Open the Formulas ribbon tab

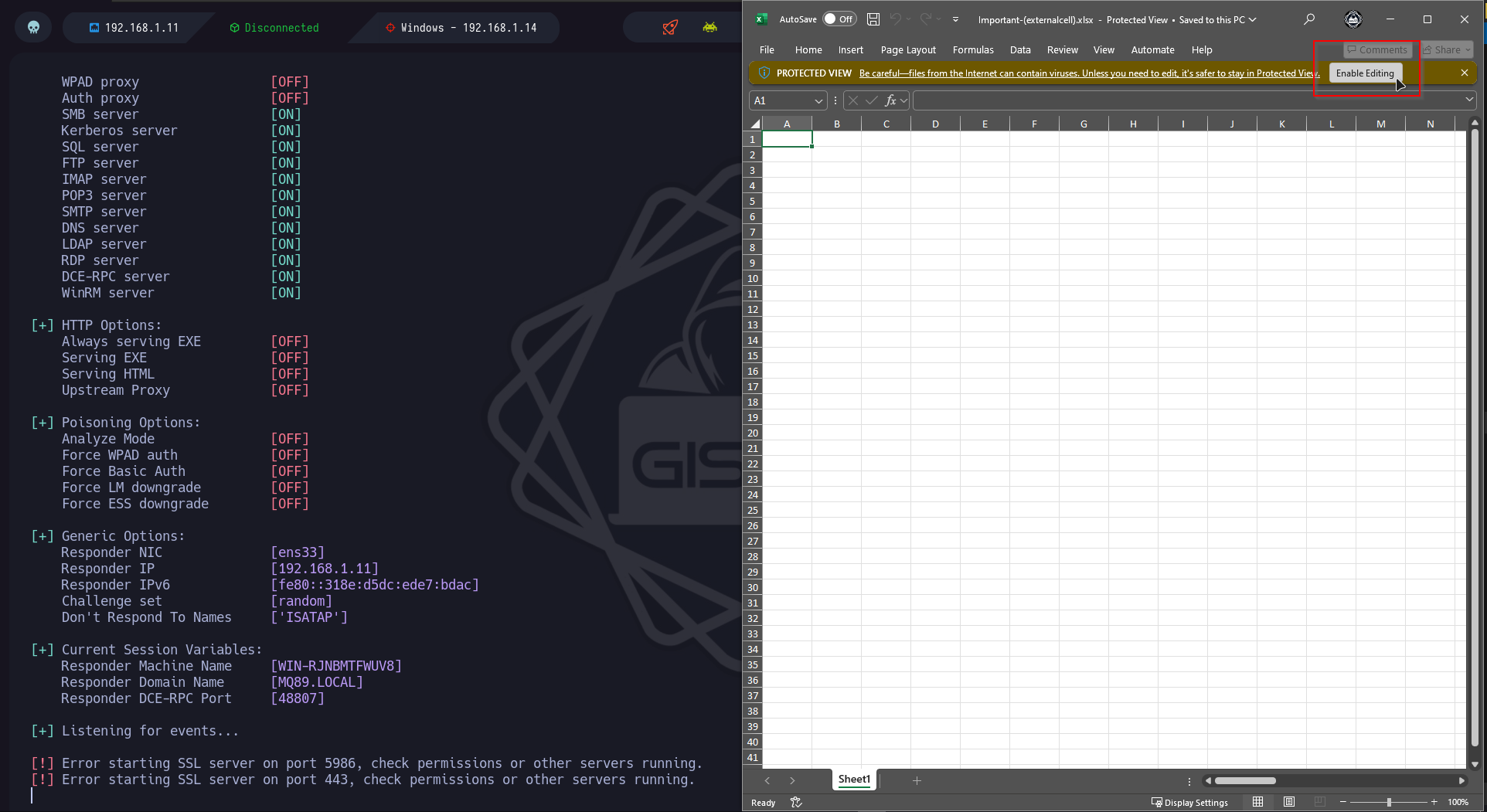973,49
